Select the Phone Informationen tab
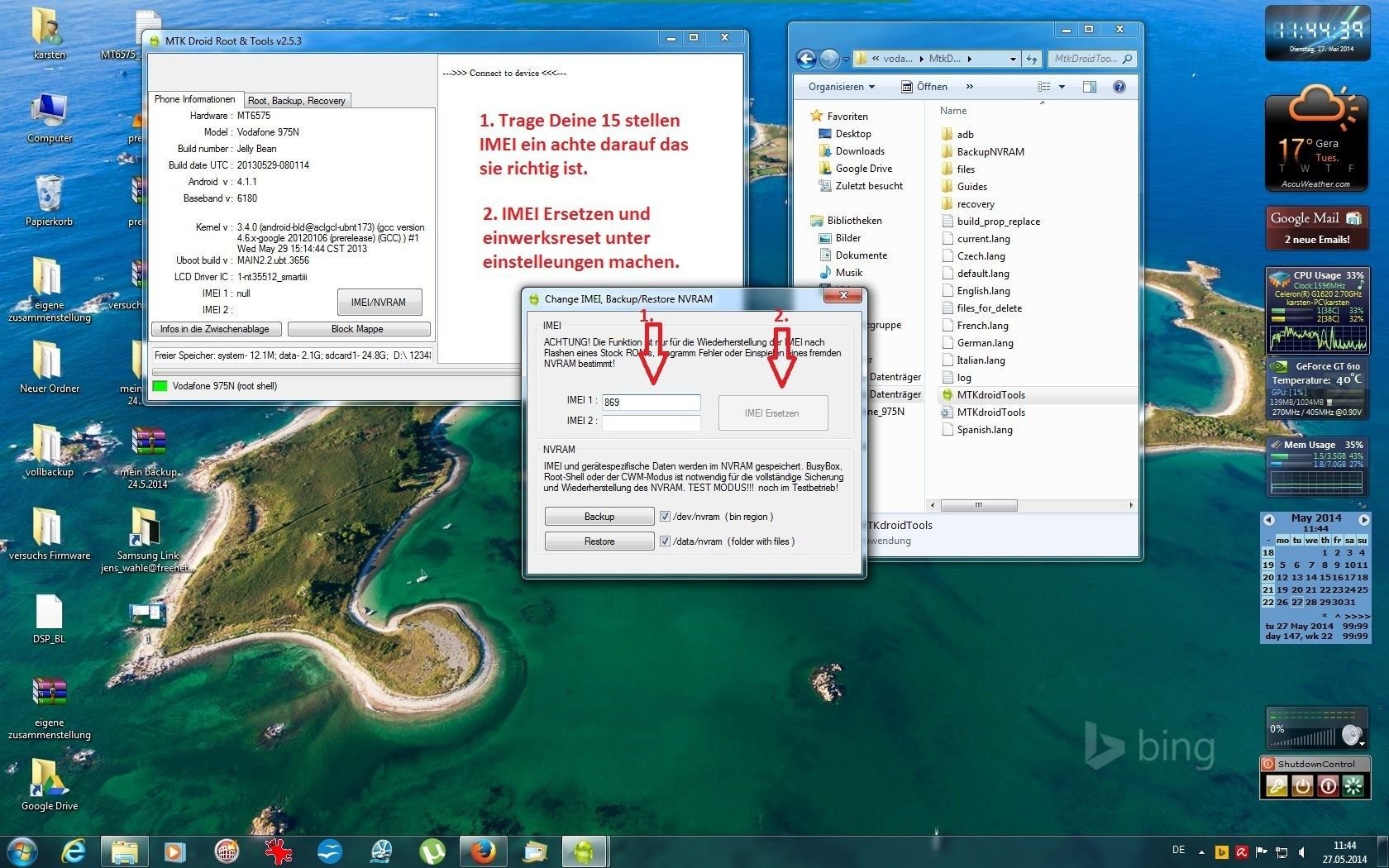1389x868 pixels. tap(195, 99)
